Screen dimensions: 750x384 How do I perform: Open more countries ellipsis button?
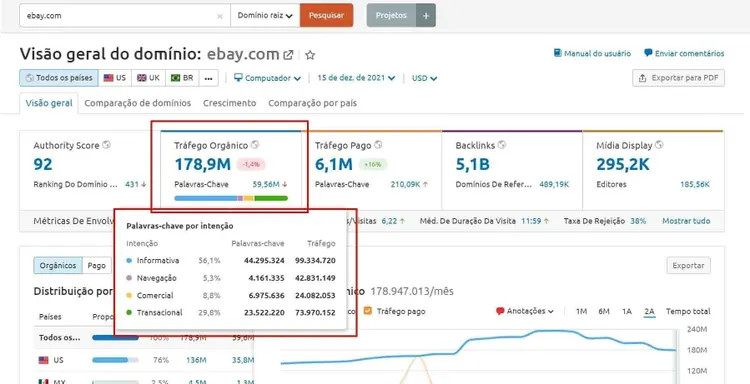[209, 78]
